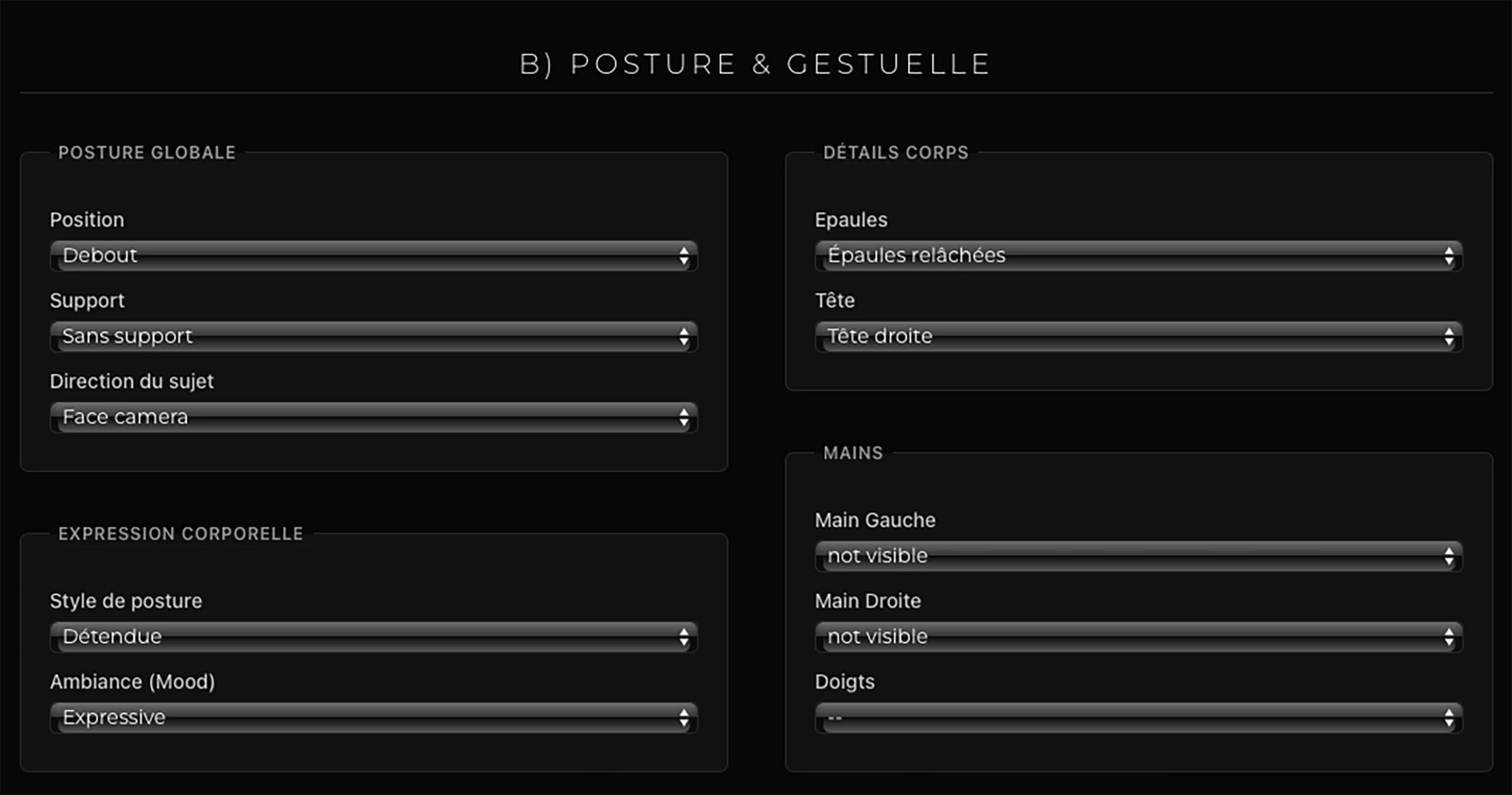Click the Ambiance (Mood) label
Viewport: 1512px width, 795px height.
click(x=132, y=682)
